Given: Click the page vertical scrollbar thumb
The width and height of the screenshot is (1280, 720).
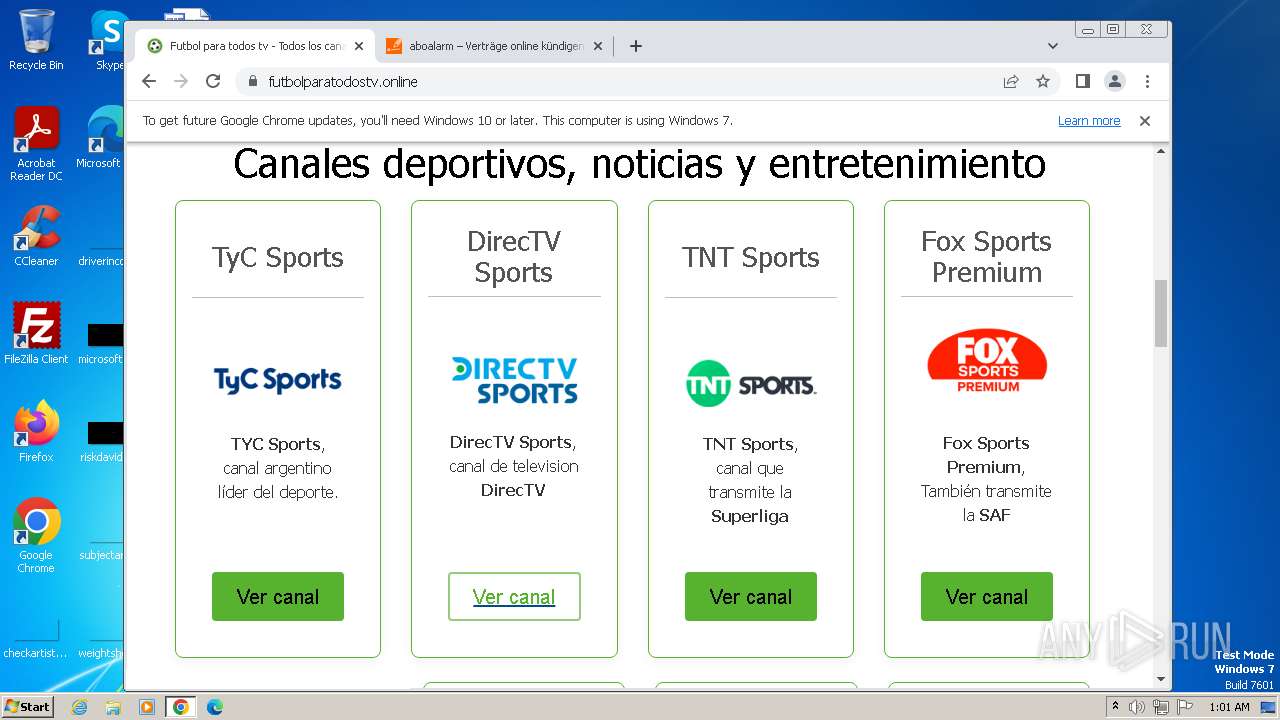Looking at the screenshot, I should [x=1161, y=313].
